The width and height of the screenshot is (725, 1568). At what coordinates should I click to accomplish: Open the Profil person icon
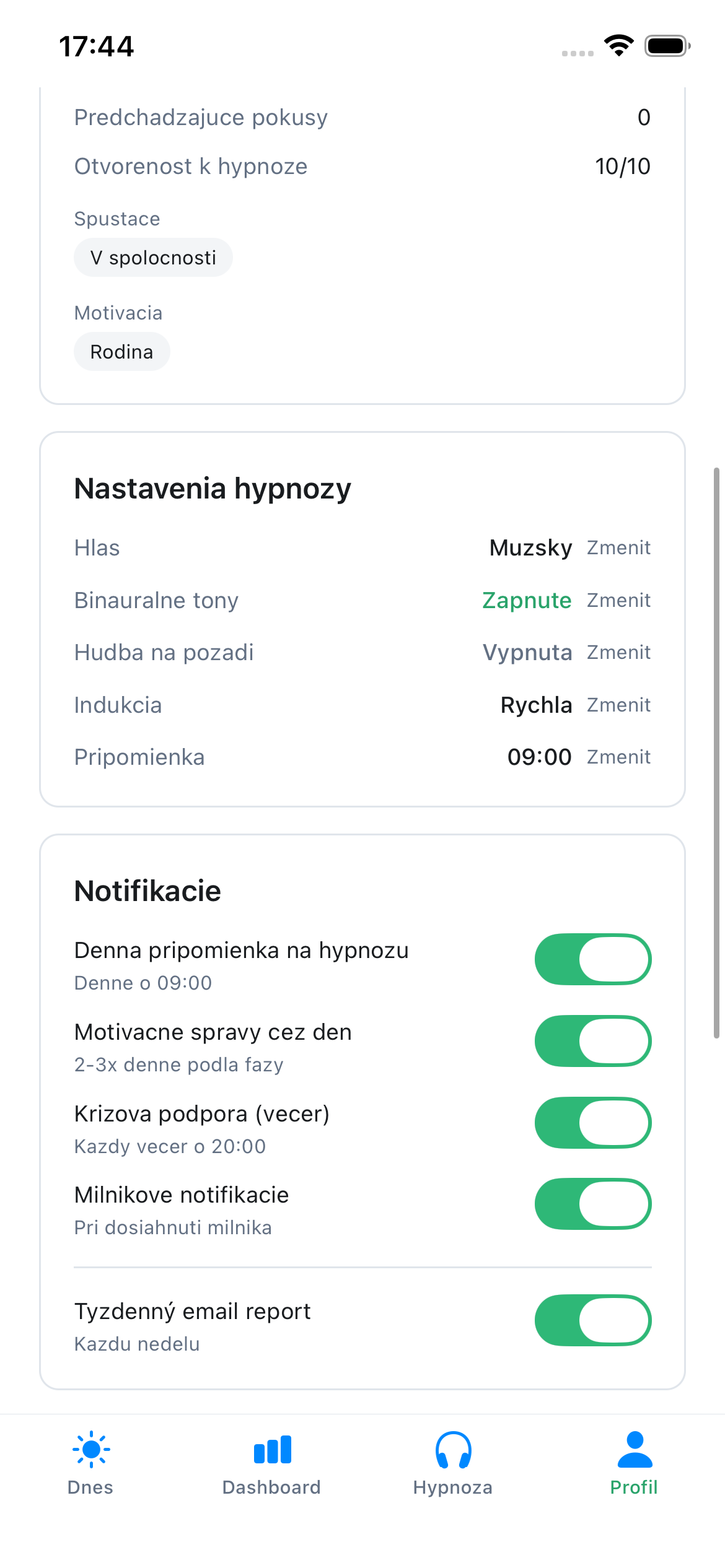click(x=633, y=1449)
